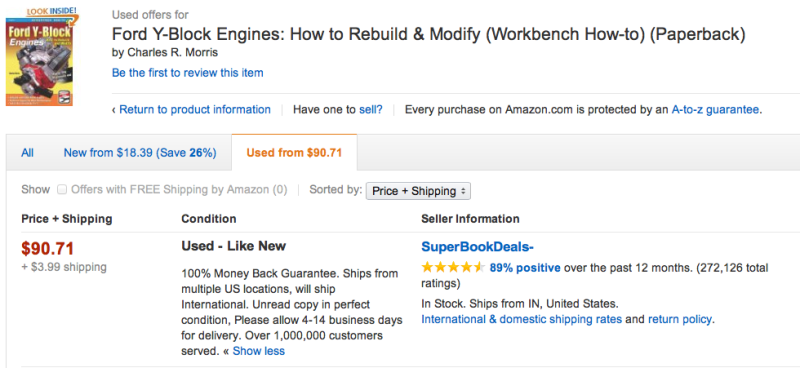Screen dimensions: 800x368
Task: Open SuperBookDeals- seller page
Action: pyautogui.click(x=478, y=247)
